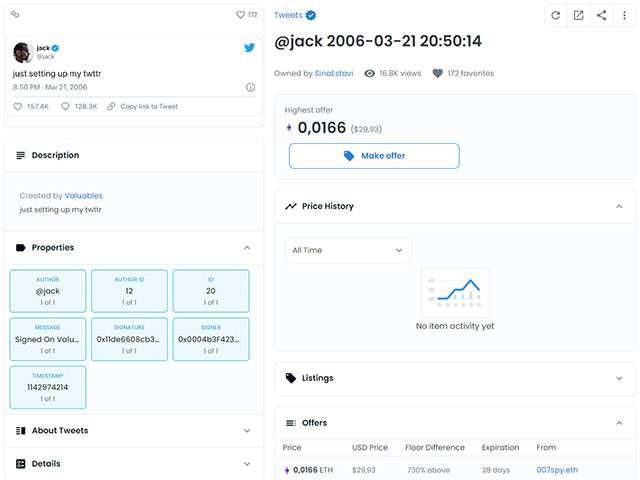Open the All Time range dropdown

(x=348, y=250)
